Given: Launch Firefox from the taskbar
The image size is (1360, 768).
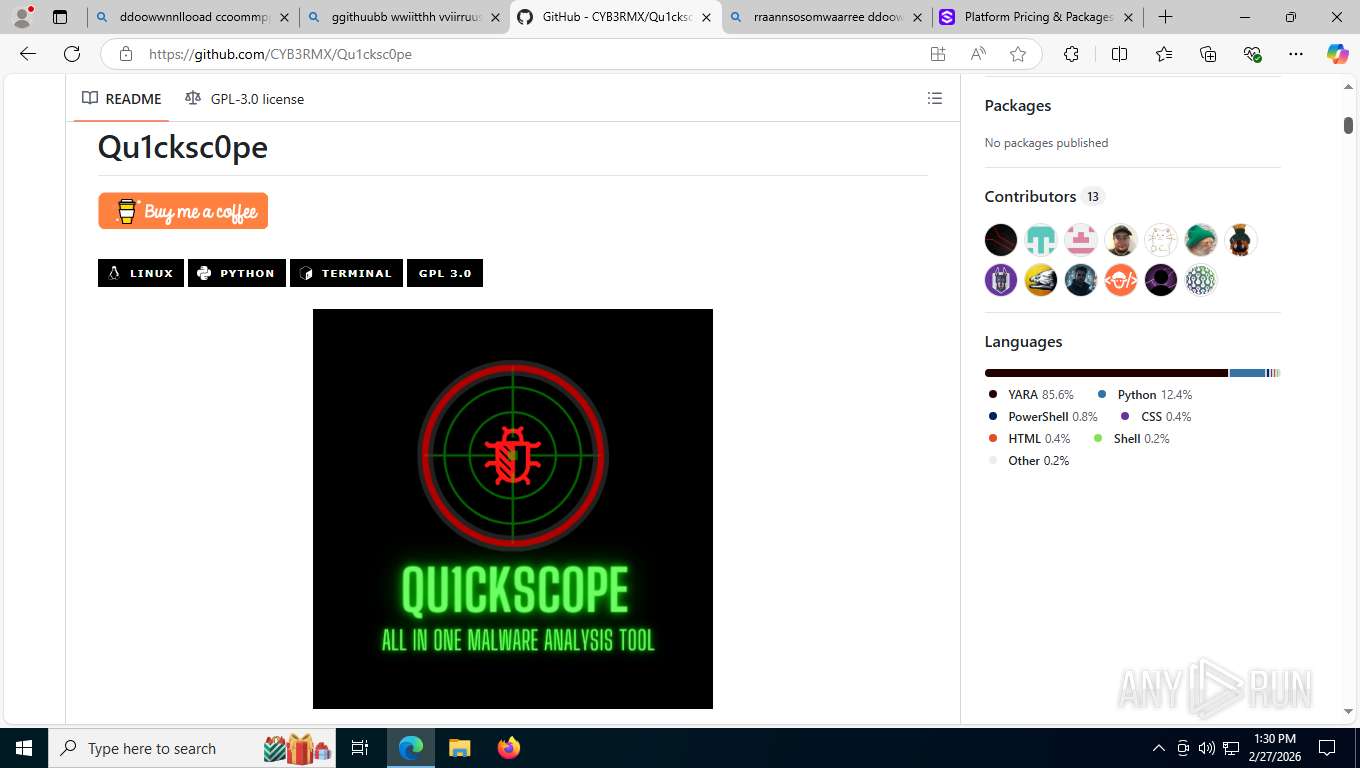Looking at the screenshot, I should pyautogui.click(x=509, y=748).
